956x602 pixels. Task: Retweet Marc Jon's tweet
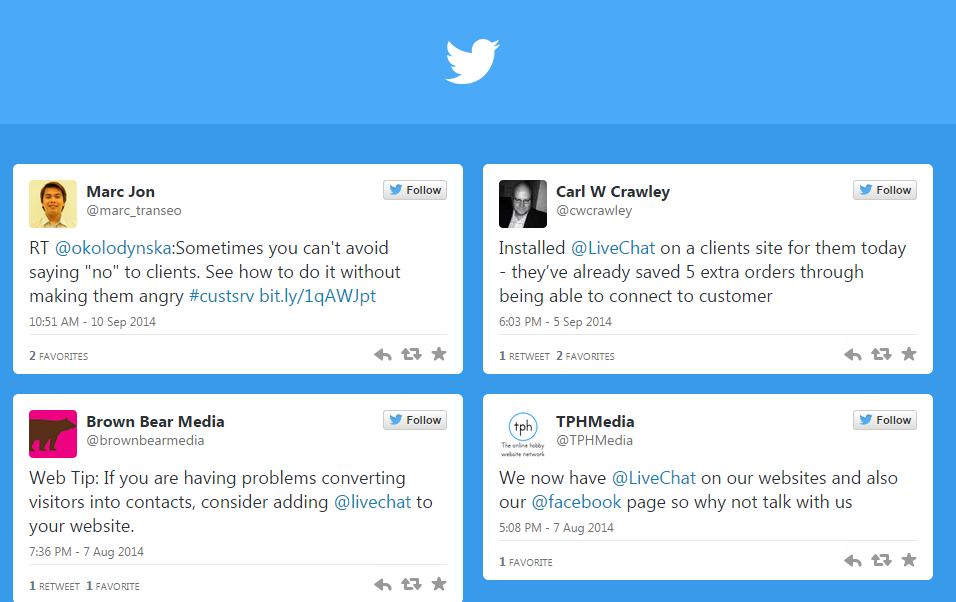point(410,354)
